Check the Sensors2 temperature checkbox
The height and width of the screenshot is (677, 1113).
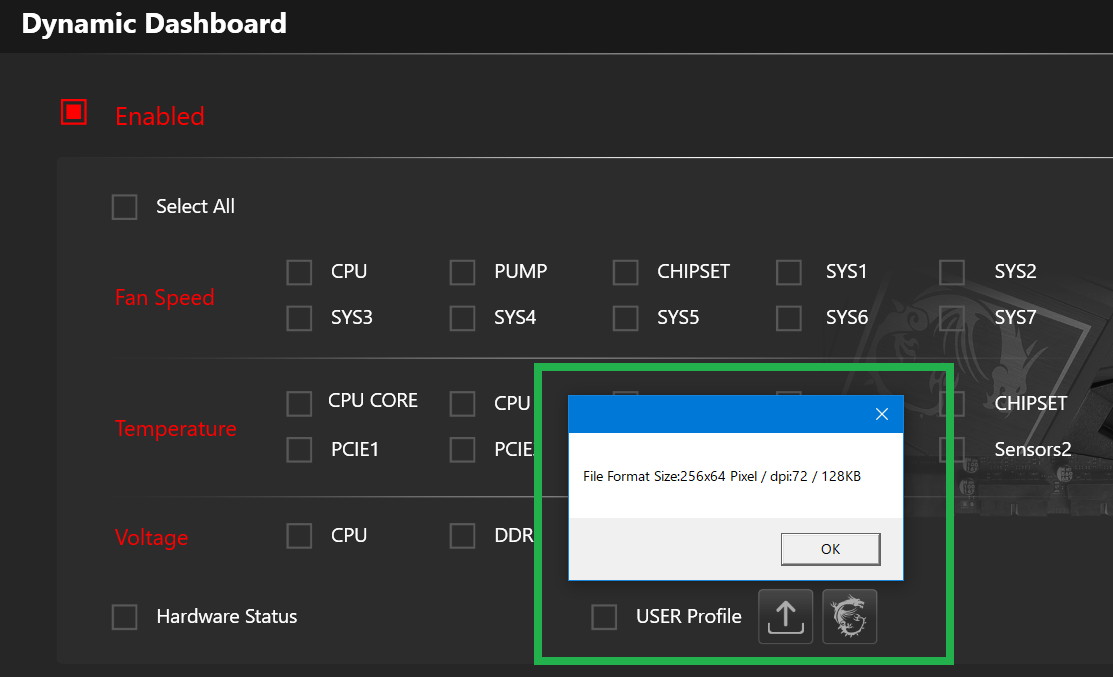pyautogui.click(x=952, y=450)
